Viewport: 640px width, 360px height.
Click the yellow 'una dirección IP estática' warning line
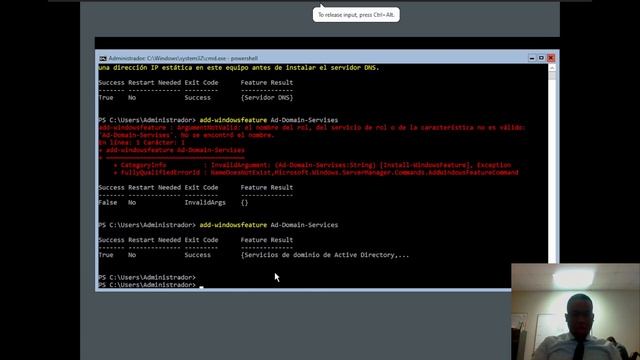(x=238, y=68)
